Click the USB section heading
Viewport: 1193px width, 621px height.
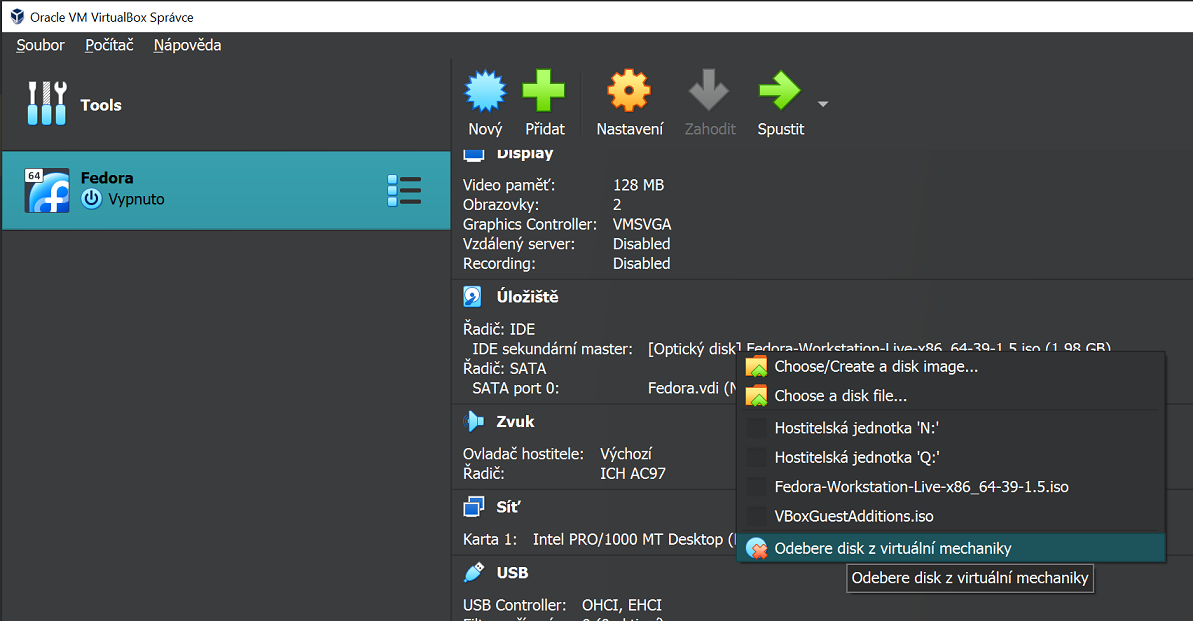[x=512, y=572]
